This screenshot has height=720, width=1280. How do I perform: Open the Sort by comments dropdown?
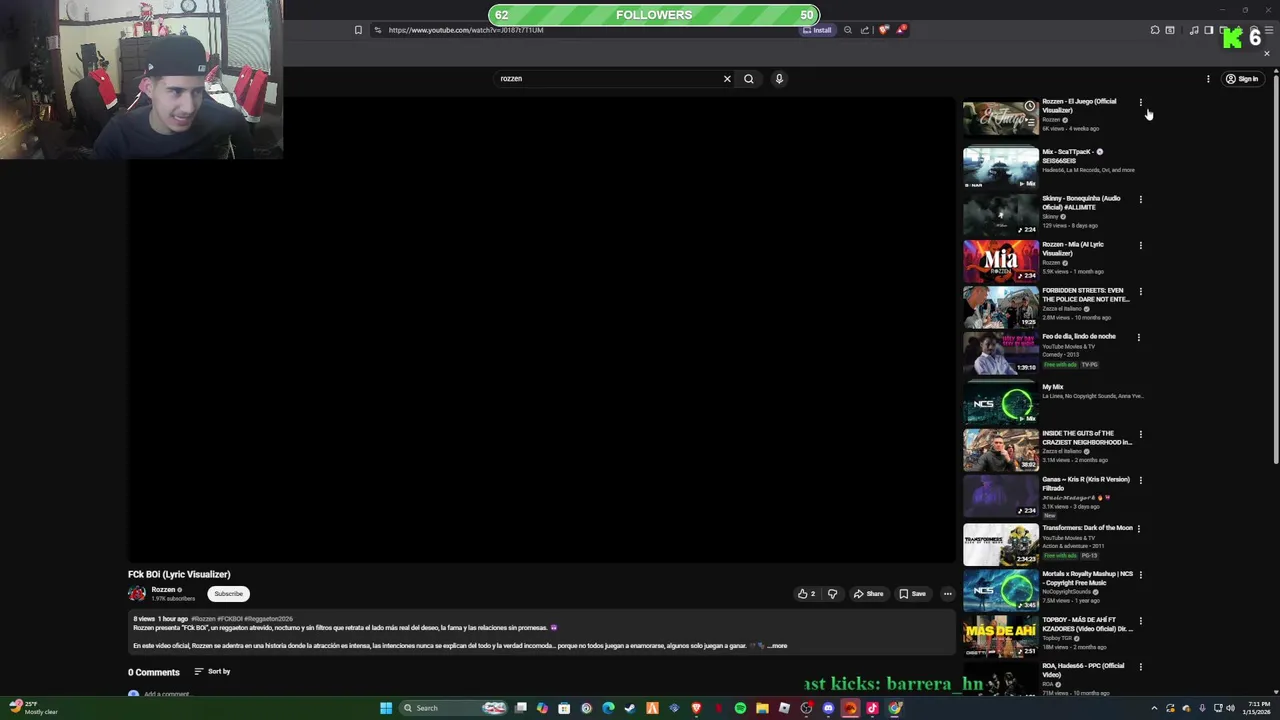click(212, 672)
